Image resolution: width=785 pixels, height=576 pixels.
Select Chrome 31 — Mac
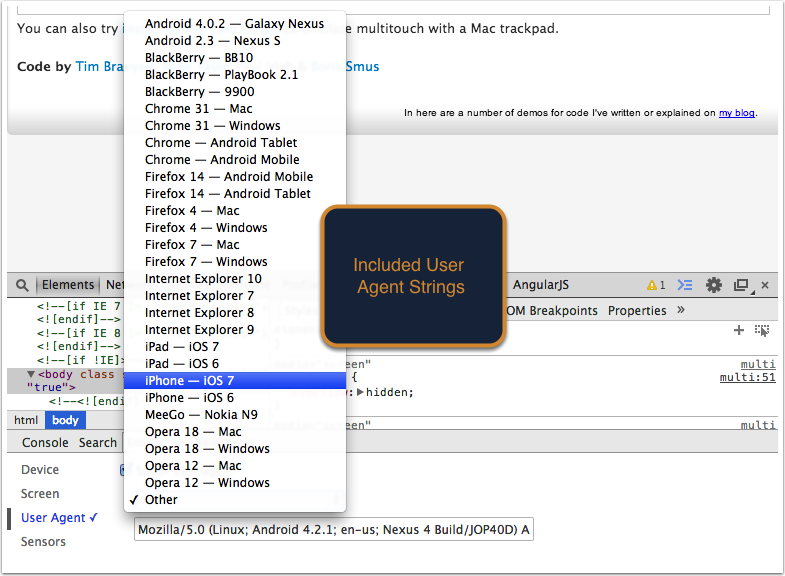click(x=234, y=109)
